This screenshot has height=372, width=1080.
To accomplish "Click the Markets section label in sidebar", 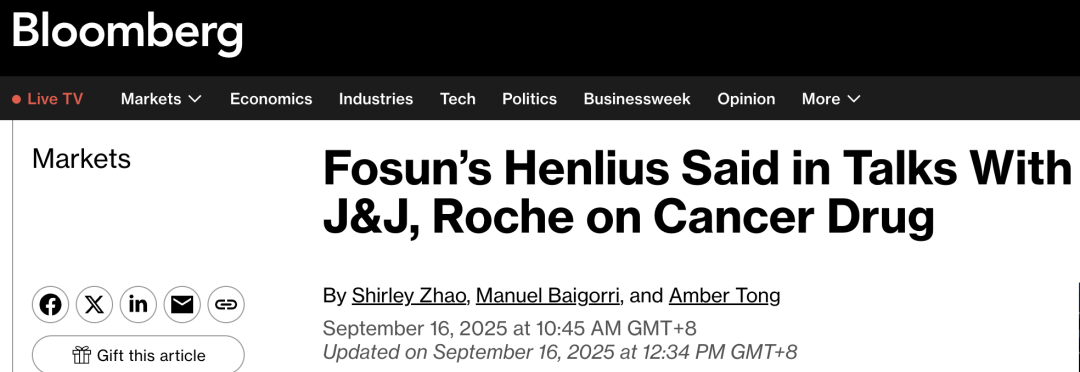I will (x=81, y=159).
